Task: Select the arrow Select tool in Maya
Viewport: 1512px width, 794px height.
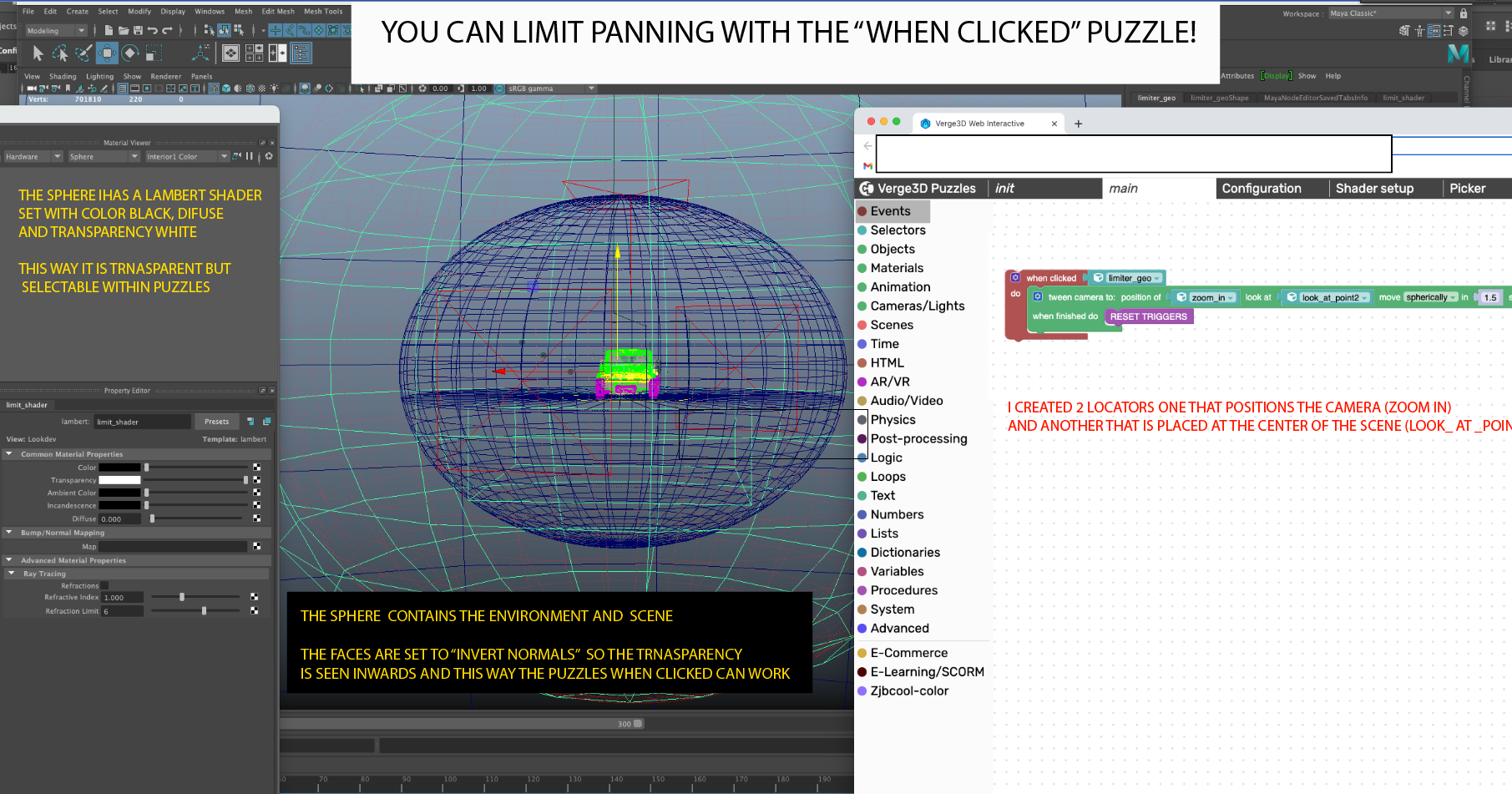Action: [x=38, y=53]
